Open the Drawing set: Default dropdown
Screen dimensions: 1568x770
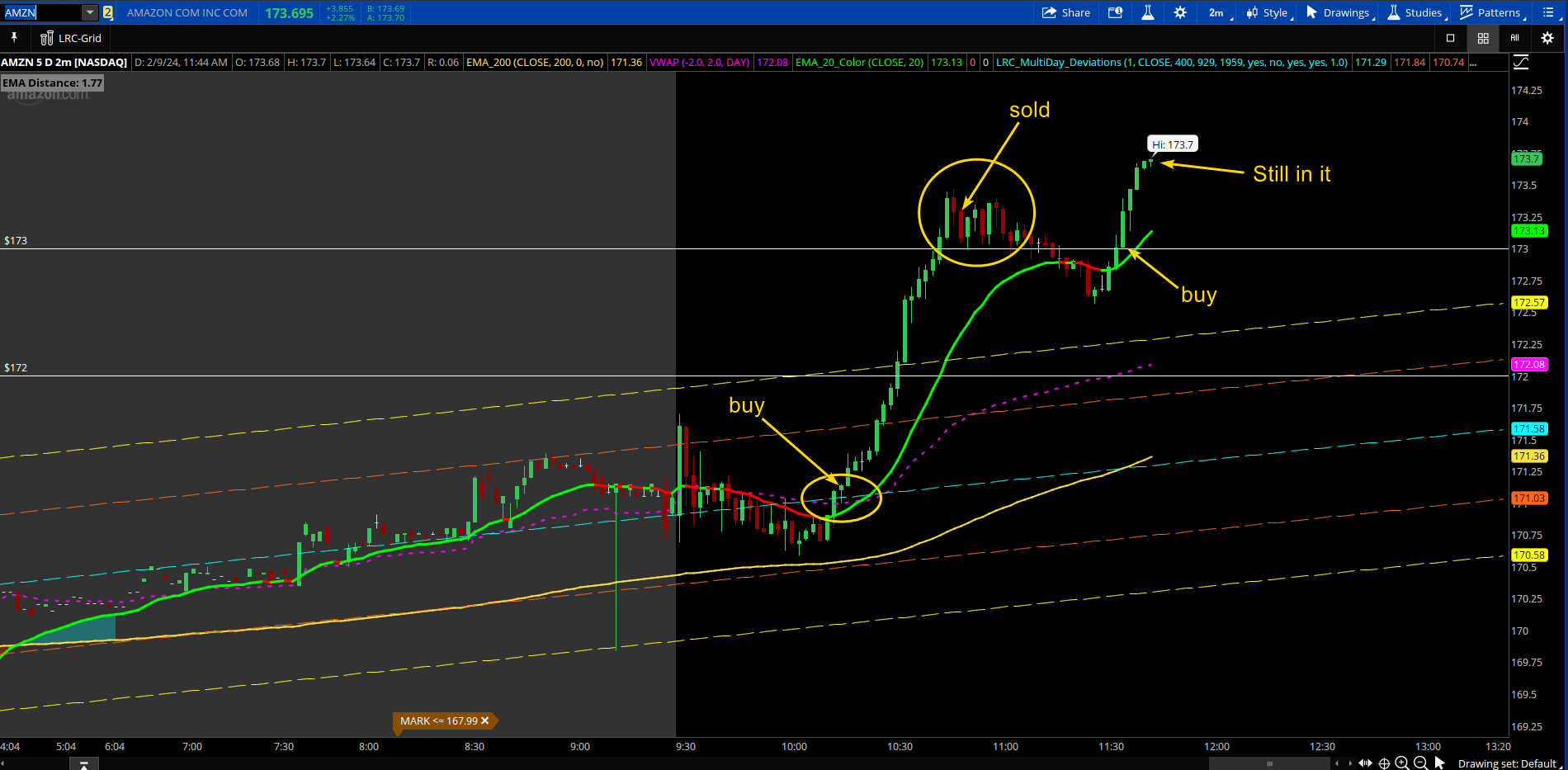click(1509, 763)
